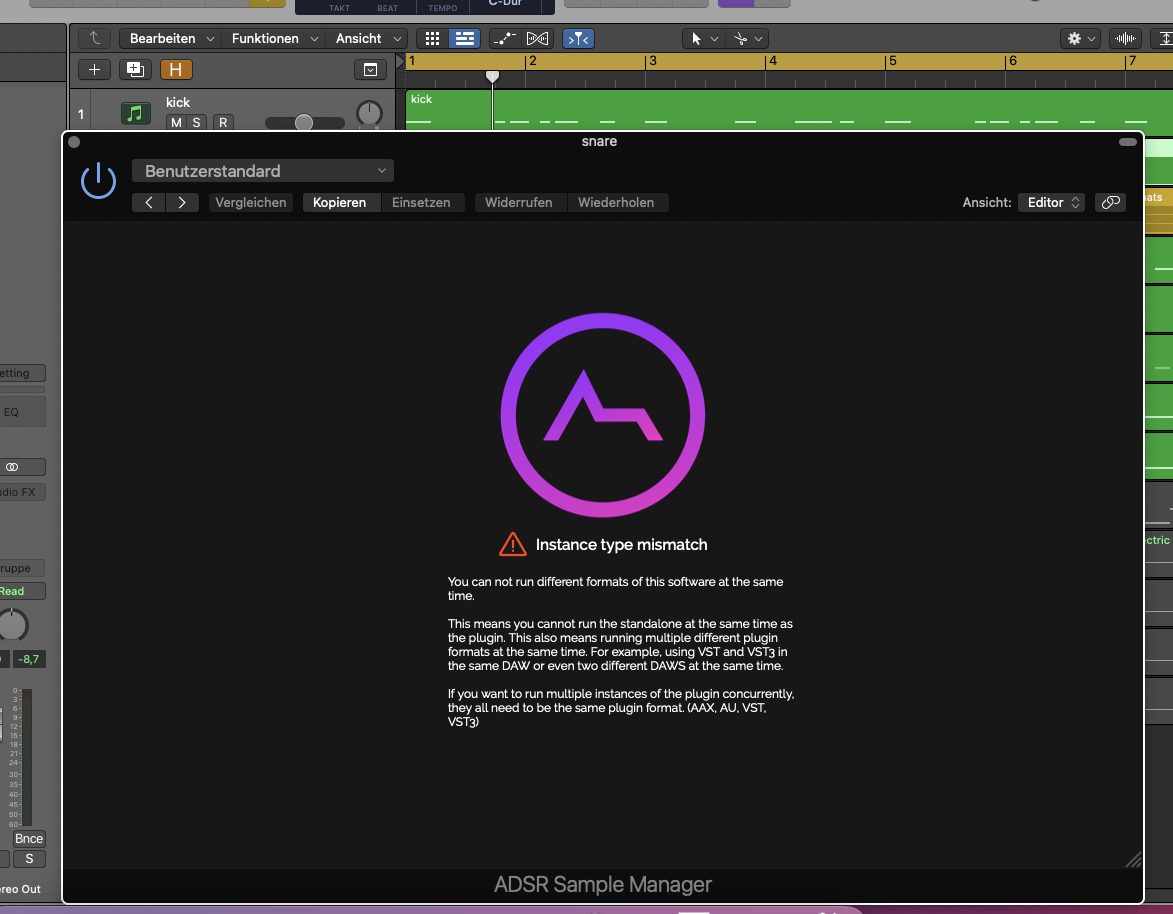Open the pointer tool menu
The height and width of the screenshot is (914, 1173).
[x=704, y=38]
